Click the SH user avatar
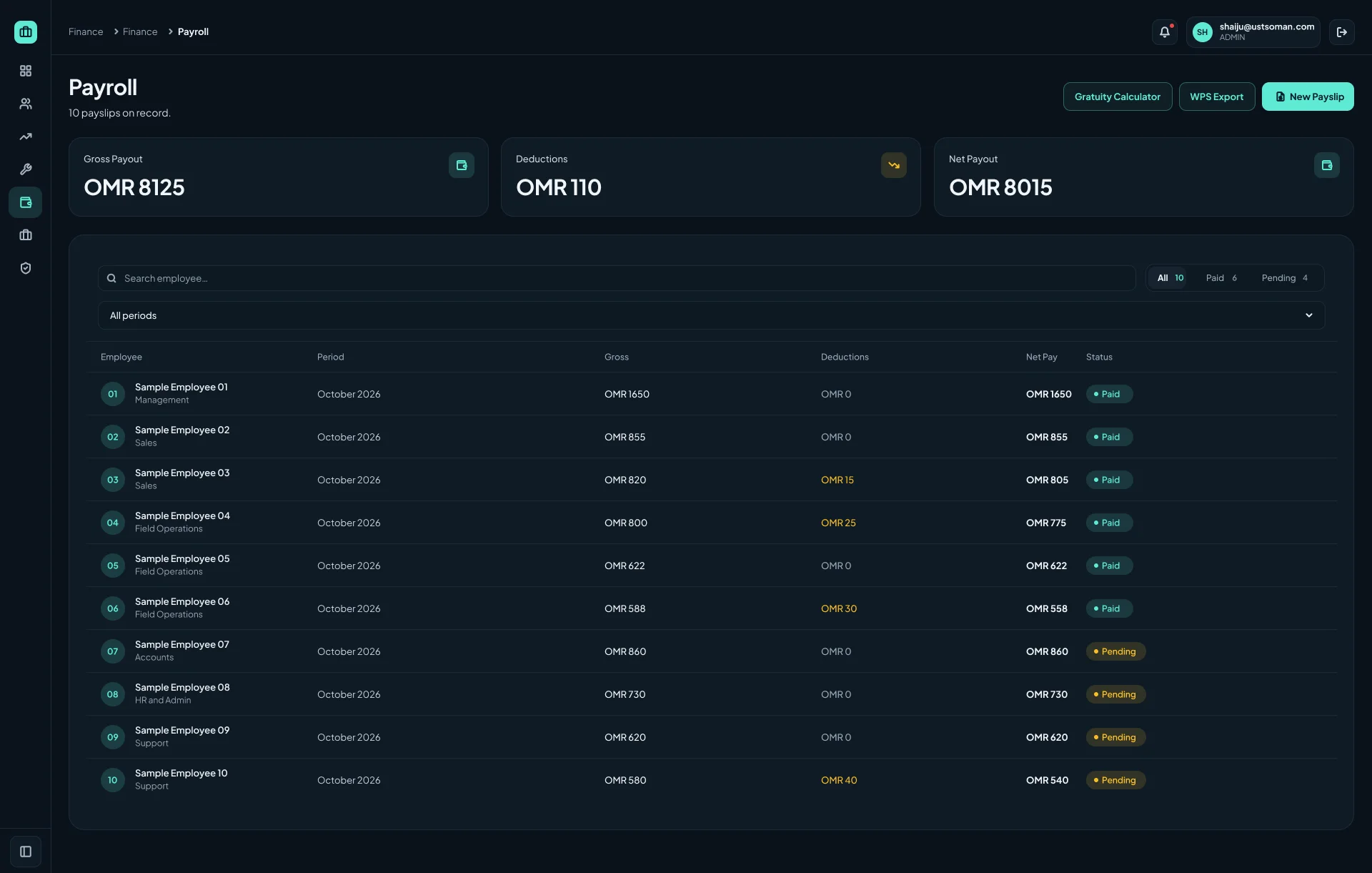 coord(1203,32)
